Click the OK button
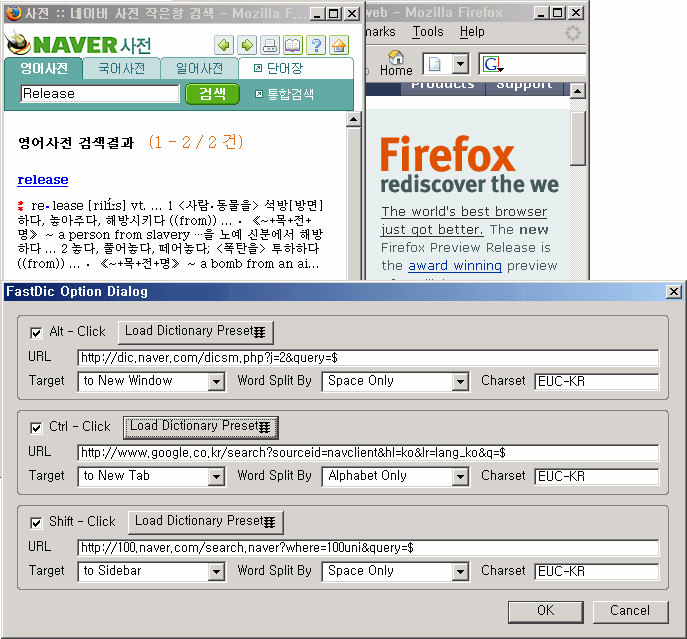The width and height of the screenshot is (687, 639). (x=545, y=611)
